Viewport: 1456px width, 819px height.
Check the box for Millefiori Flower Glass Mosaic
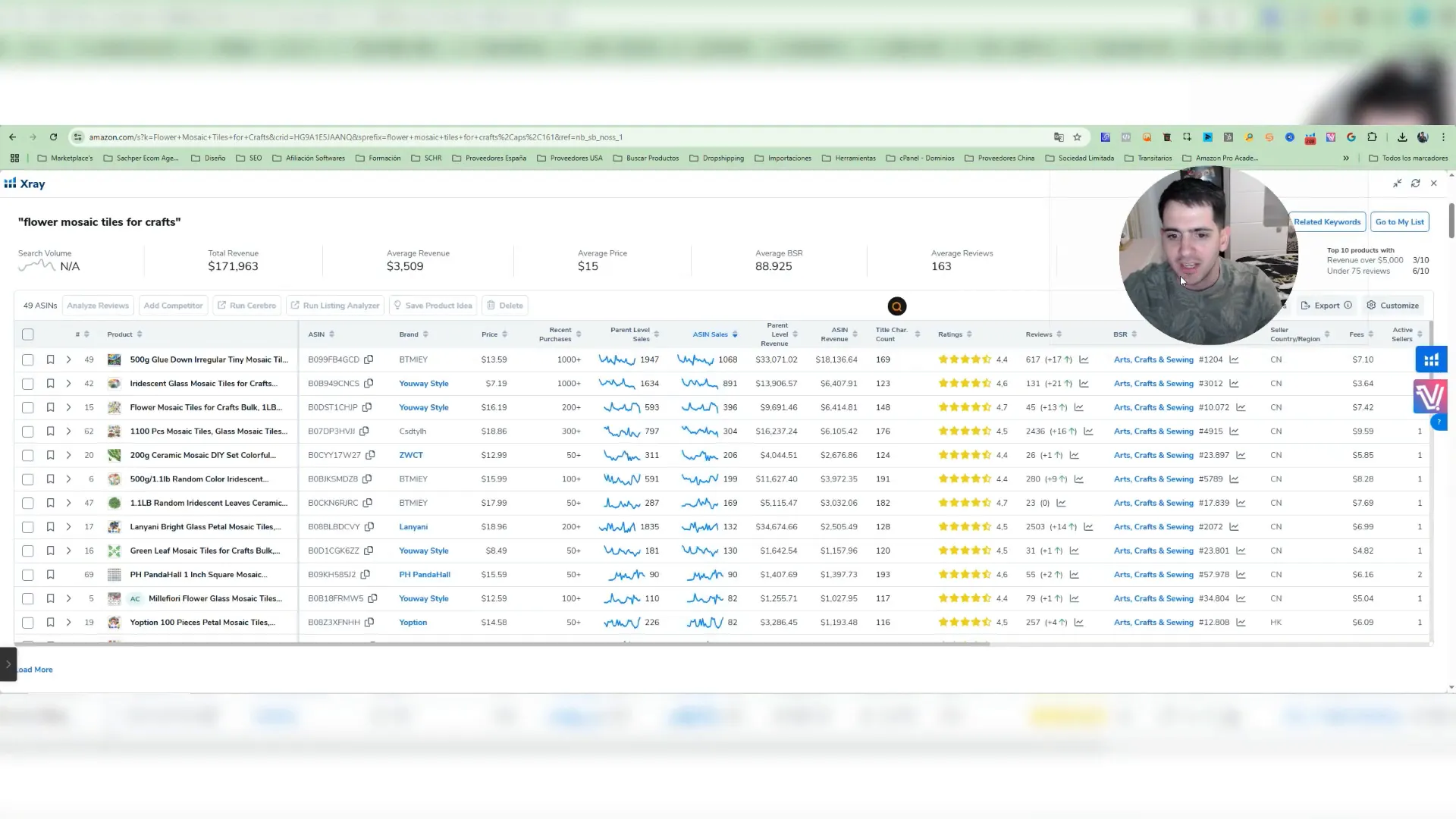28,599
